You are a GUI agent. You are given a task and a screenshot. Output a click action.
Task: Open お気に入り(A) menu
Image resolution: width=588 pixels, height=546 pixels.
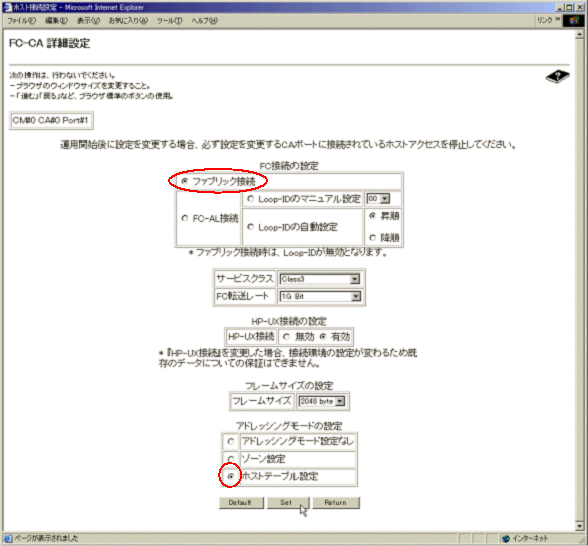pyautogui.click(x=128, y=21)
